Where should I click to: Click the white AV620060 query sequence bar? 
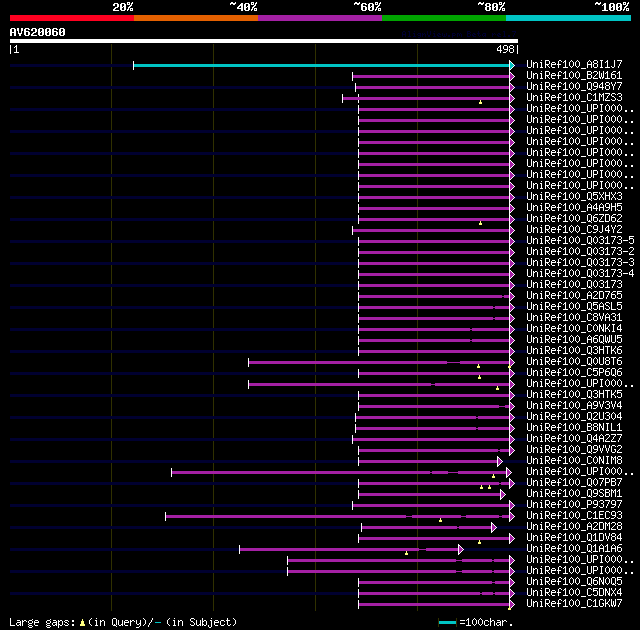point(264,41)
